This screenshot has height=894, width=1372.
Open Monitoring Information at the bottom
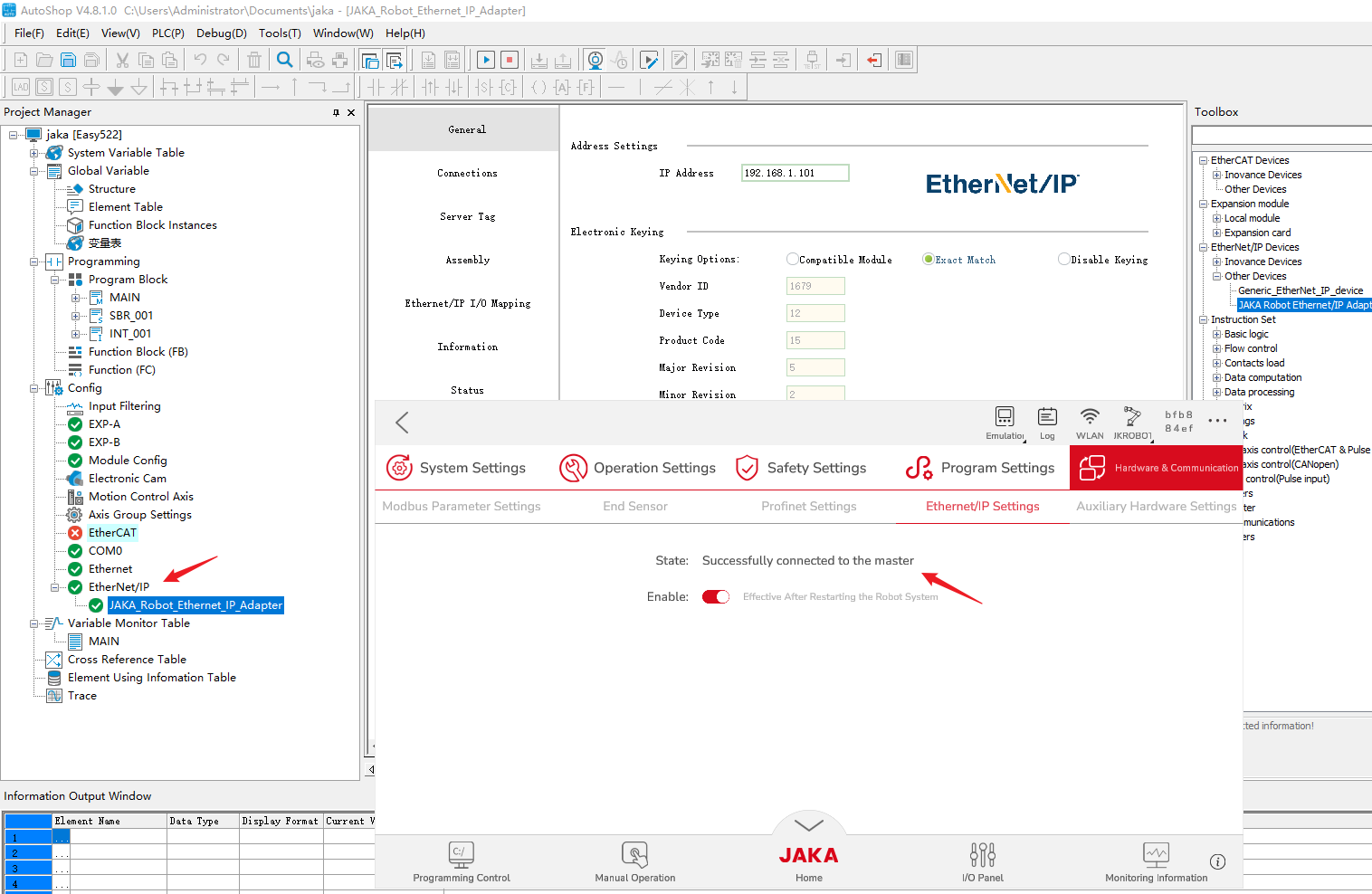coord(1156,855)
